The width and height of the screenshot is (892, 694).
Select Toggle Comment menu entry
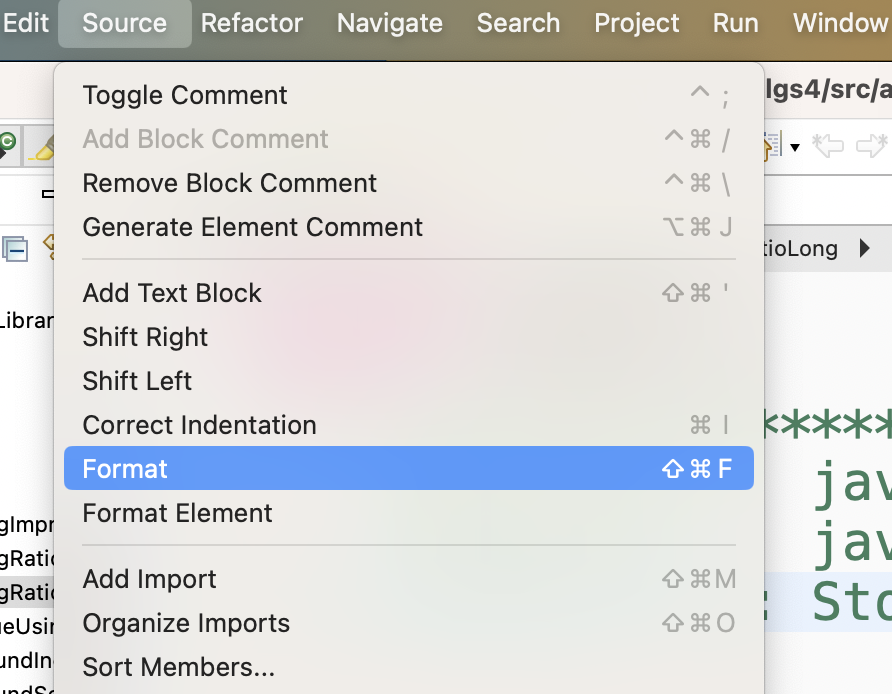185,95
